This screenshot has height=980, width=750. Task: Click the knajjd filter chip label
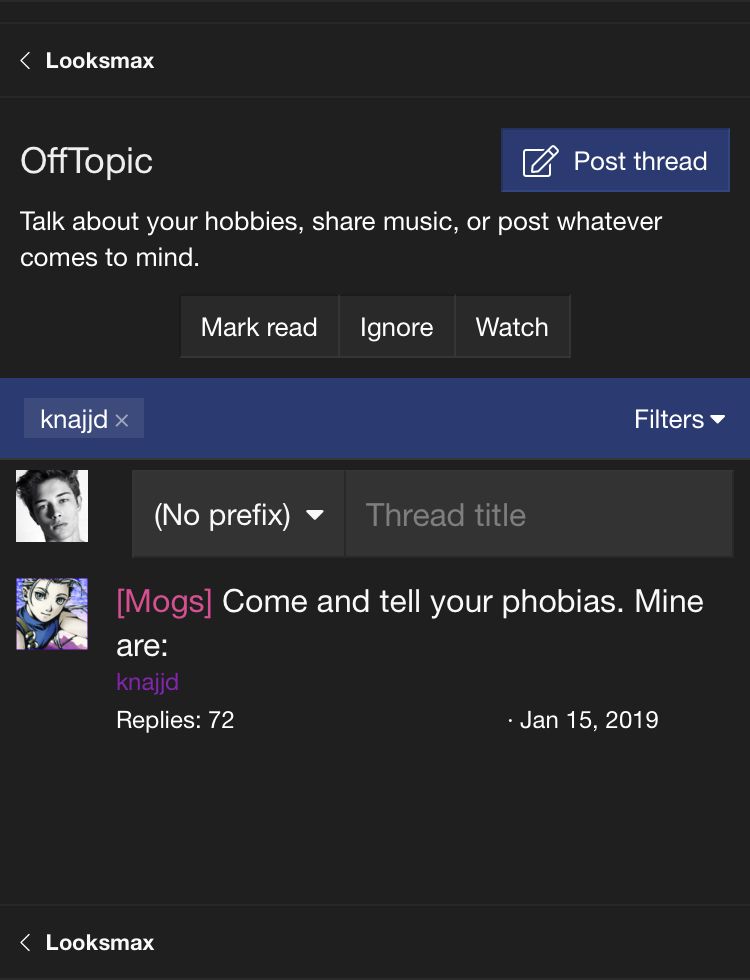click(74, 419)
